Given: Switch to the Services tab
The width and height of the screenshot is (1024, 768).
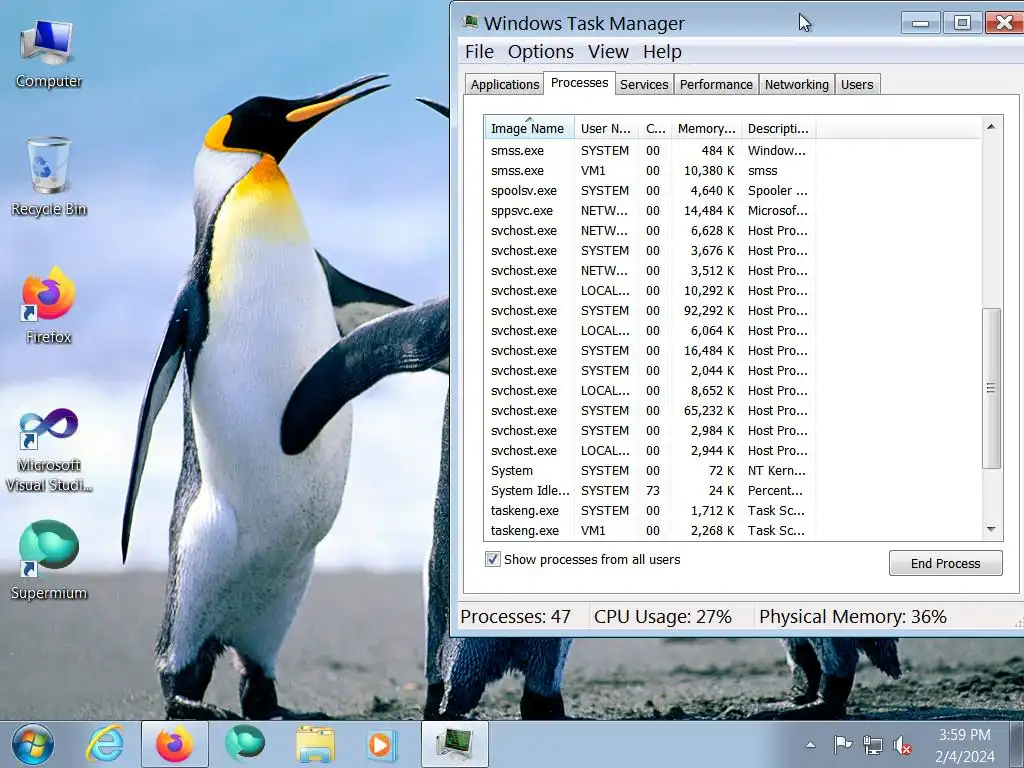Looking at the screenshot, I should [644, 84].
